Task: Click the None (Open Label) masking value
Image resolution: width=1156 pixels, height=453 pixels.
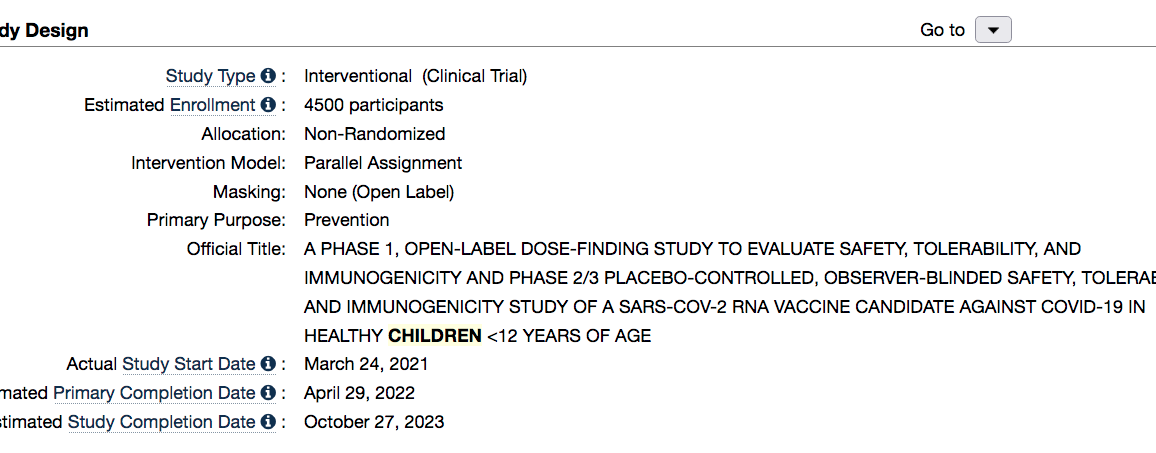Action: coord(379,192)
